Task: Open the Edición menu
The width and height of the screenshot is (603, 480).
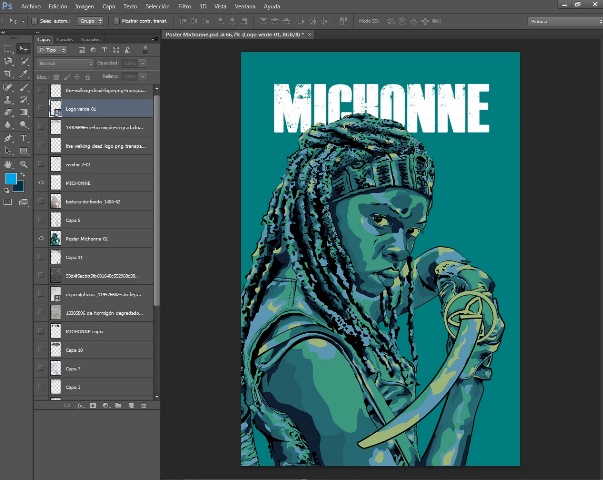Action: click(x=58, y=7)
